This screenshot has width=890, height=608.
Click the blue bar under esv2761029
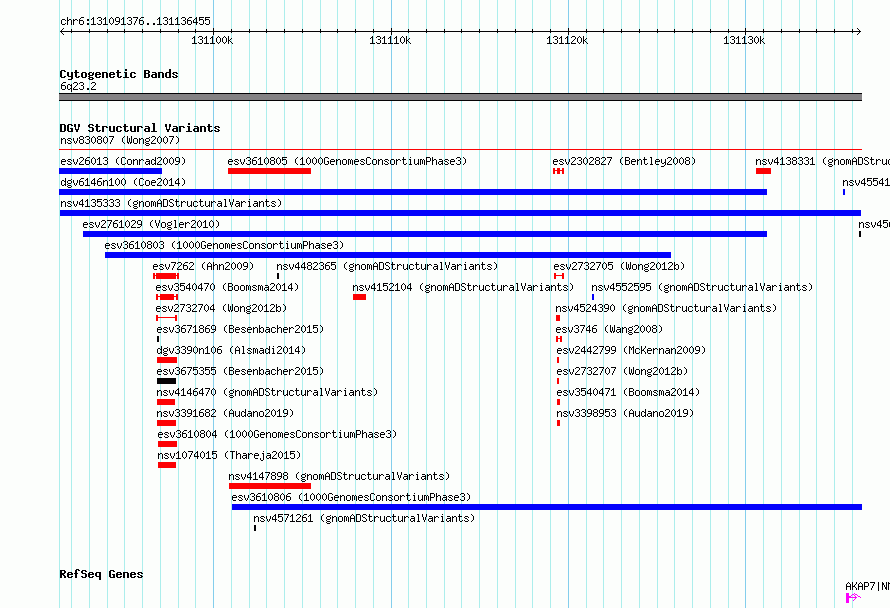[425, 234]
